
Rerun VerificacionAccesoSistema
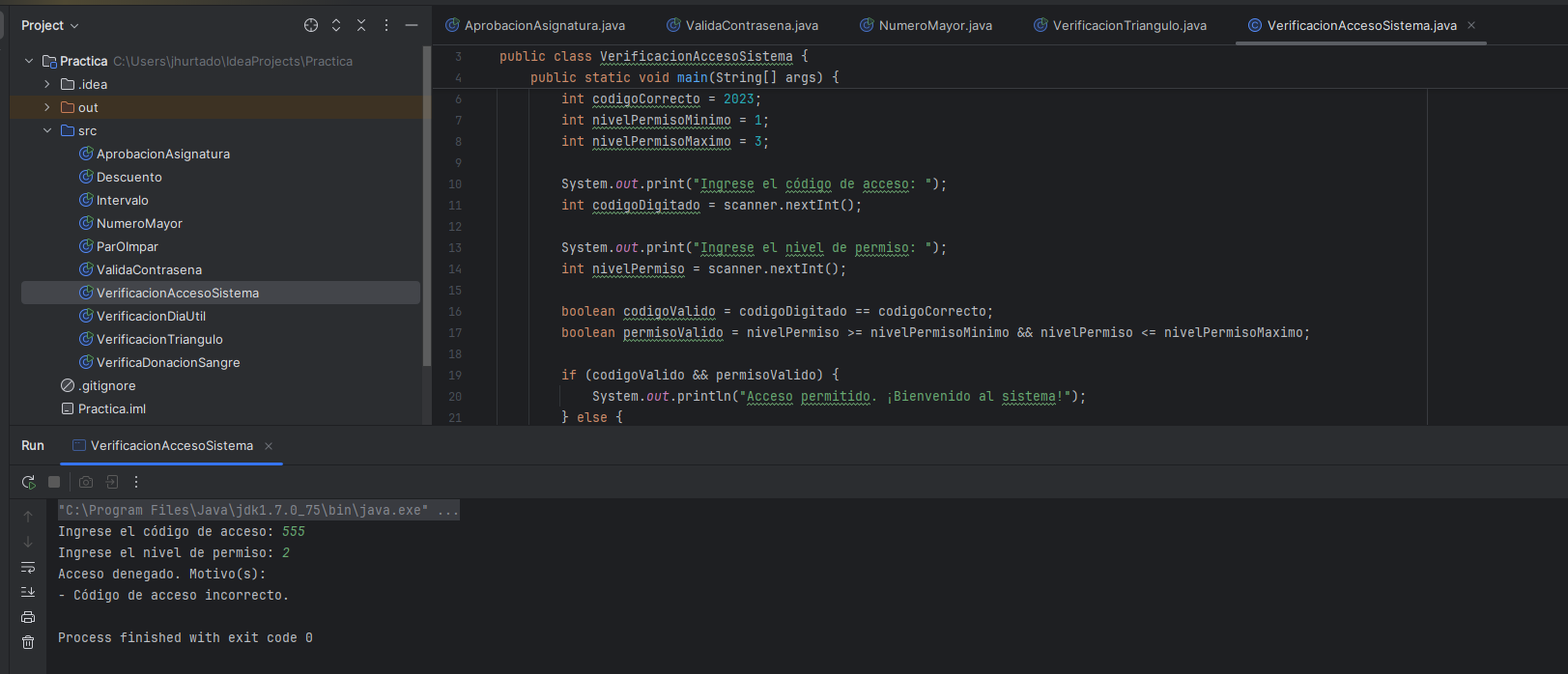tap(28, 482)
